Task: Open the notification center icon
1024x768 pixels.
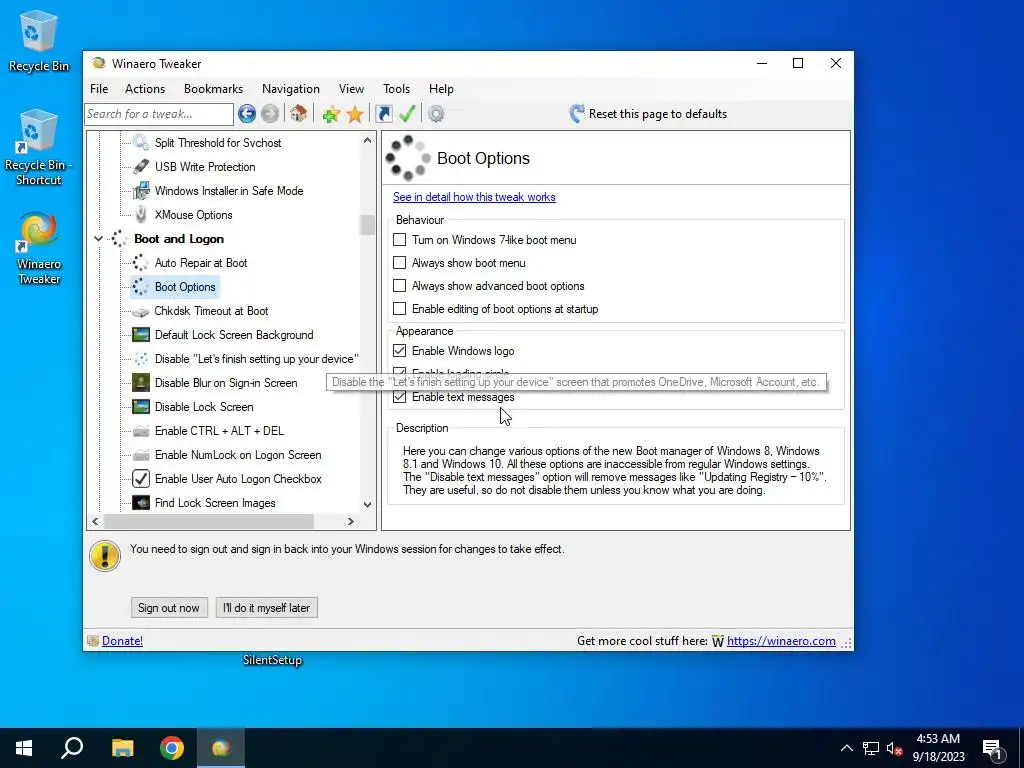Action: [993, 748]
